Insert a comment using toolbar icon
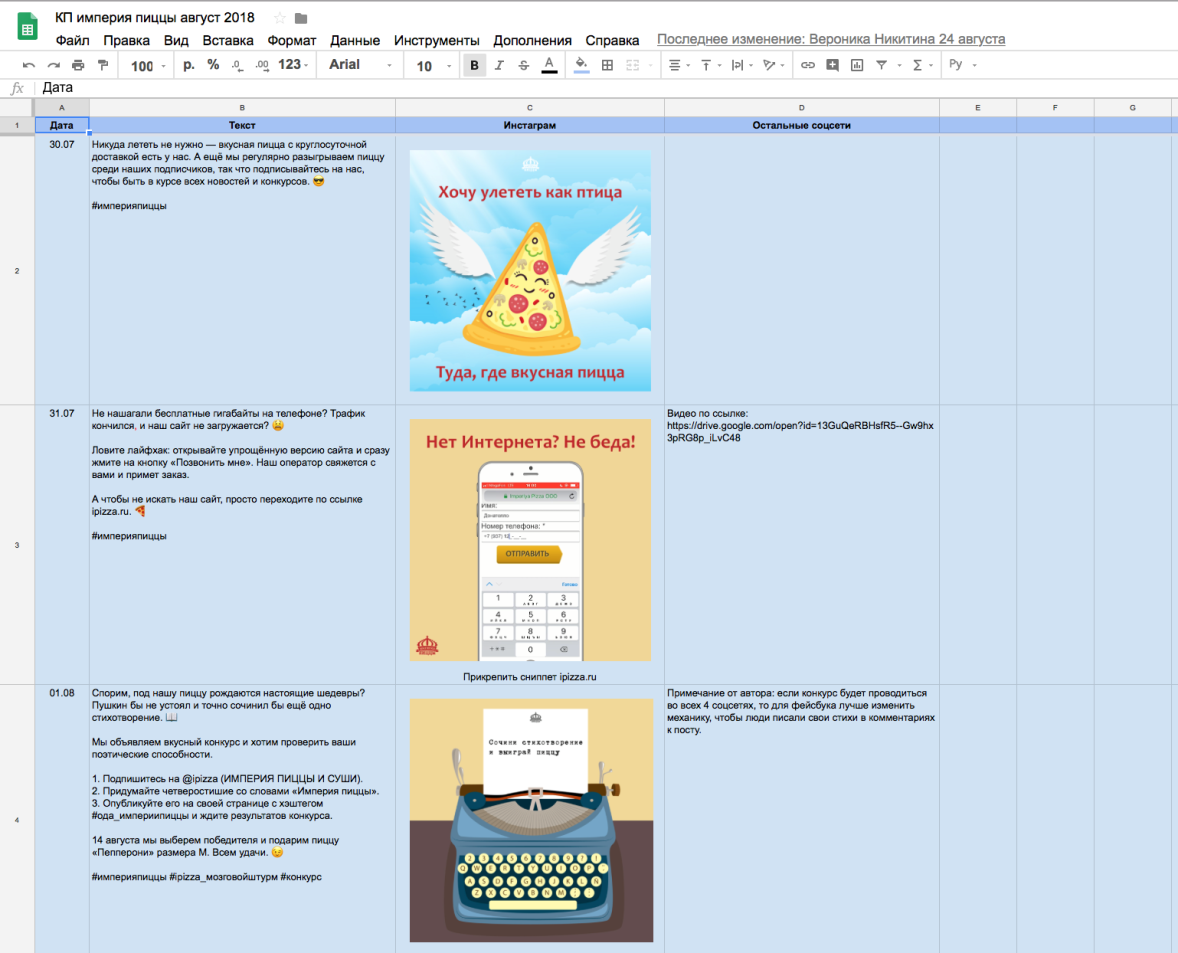 pos(832,65)
